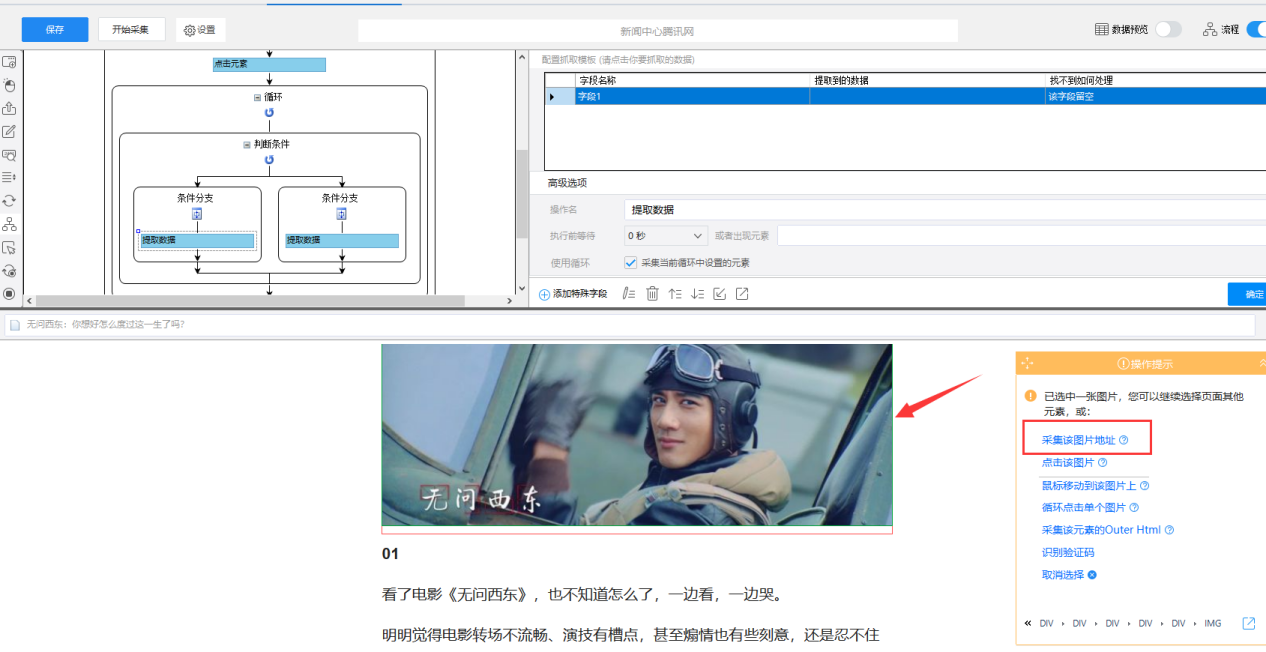This screenshot has height=652, width=1266.
Task: Click the edit field pencil icon
Action: [x=628, y=293]
